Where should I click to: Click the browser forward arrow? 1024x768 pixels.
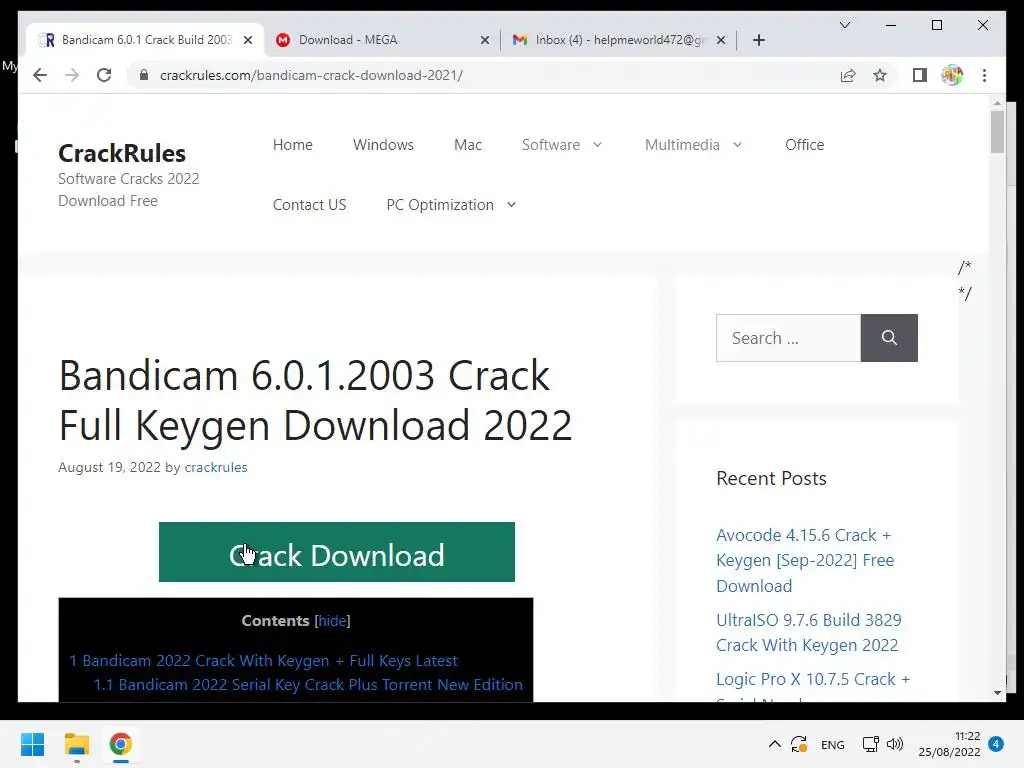72,75
